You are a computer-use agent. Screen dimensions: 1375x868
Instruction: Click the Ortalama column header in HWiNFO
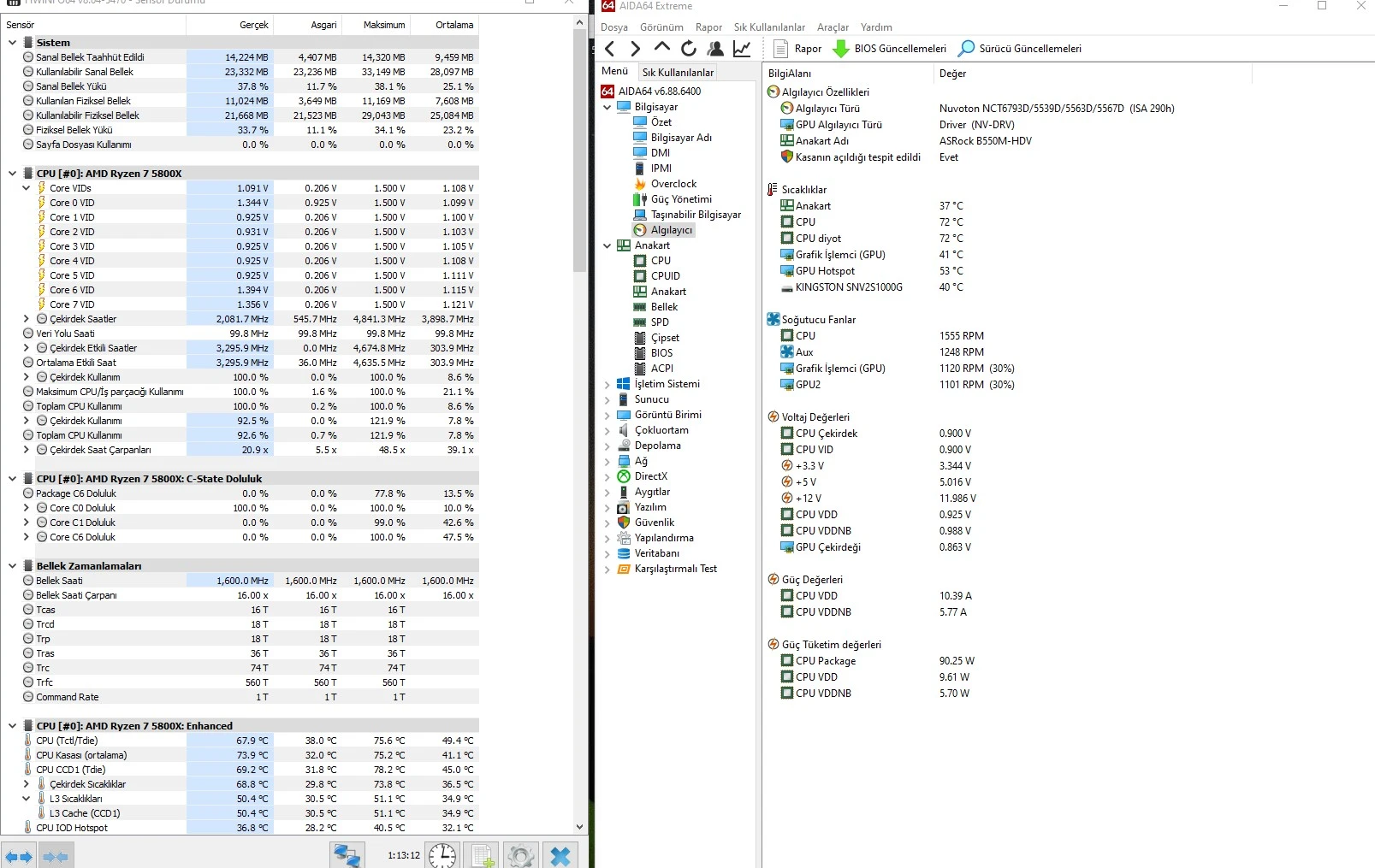[x=444, y=25]
